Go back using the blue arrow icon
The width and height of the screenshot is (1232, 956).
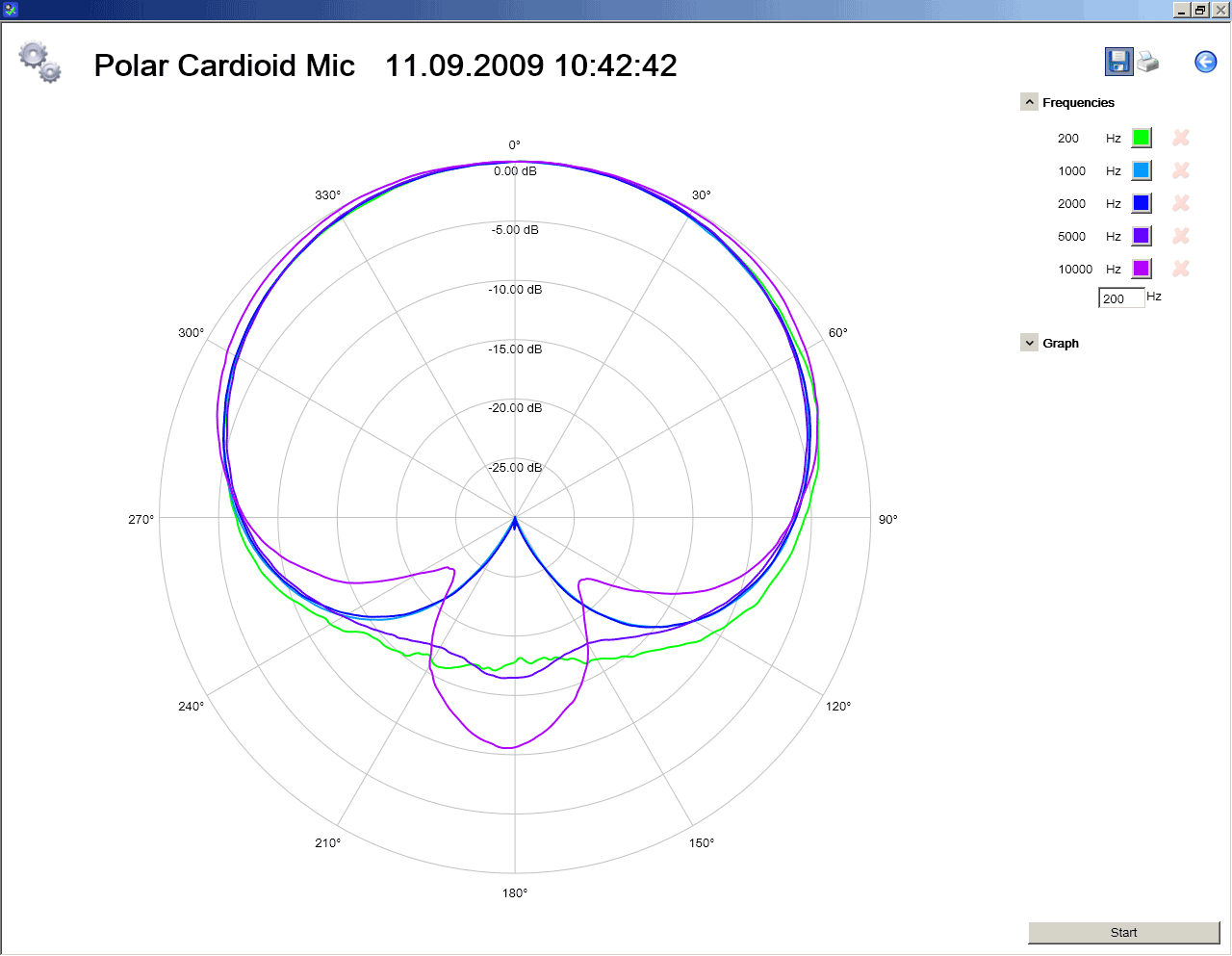click(x=1205, y=62)
